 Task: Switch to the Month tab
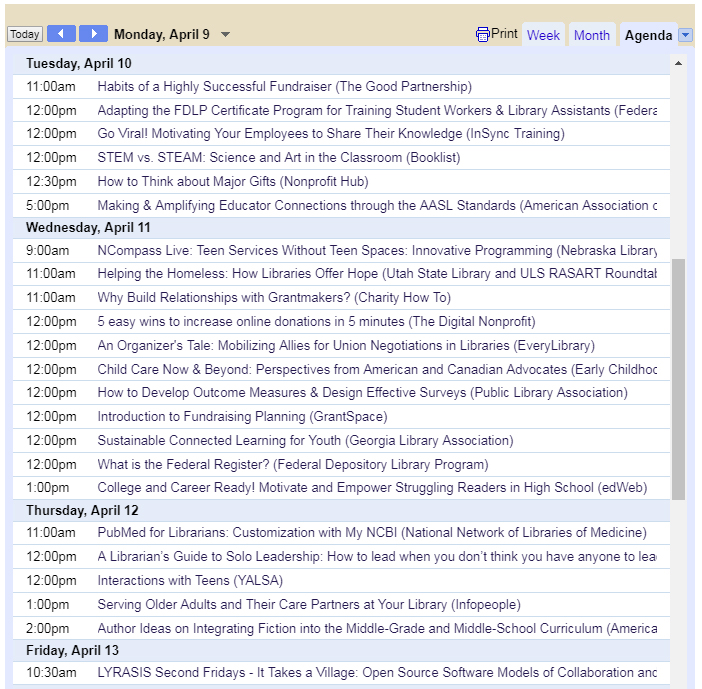tap(592, 35)
